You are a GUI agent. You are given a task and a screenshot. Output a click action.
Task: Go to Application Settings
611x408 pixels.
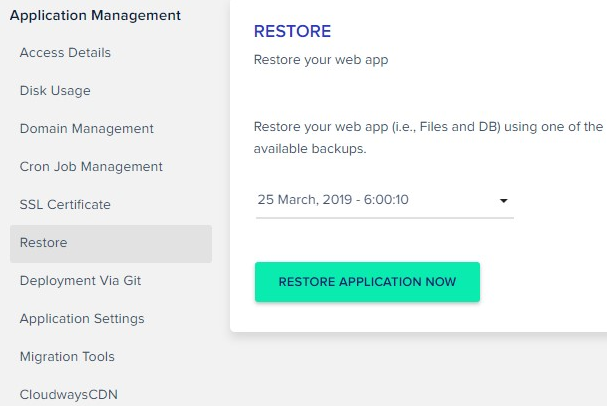(82, 319)
